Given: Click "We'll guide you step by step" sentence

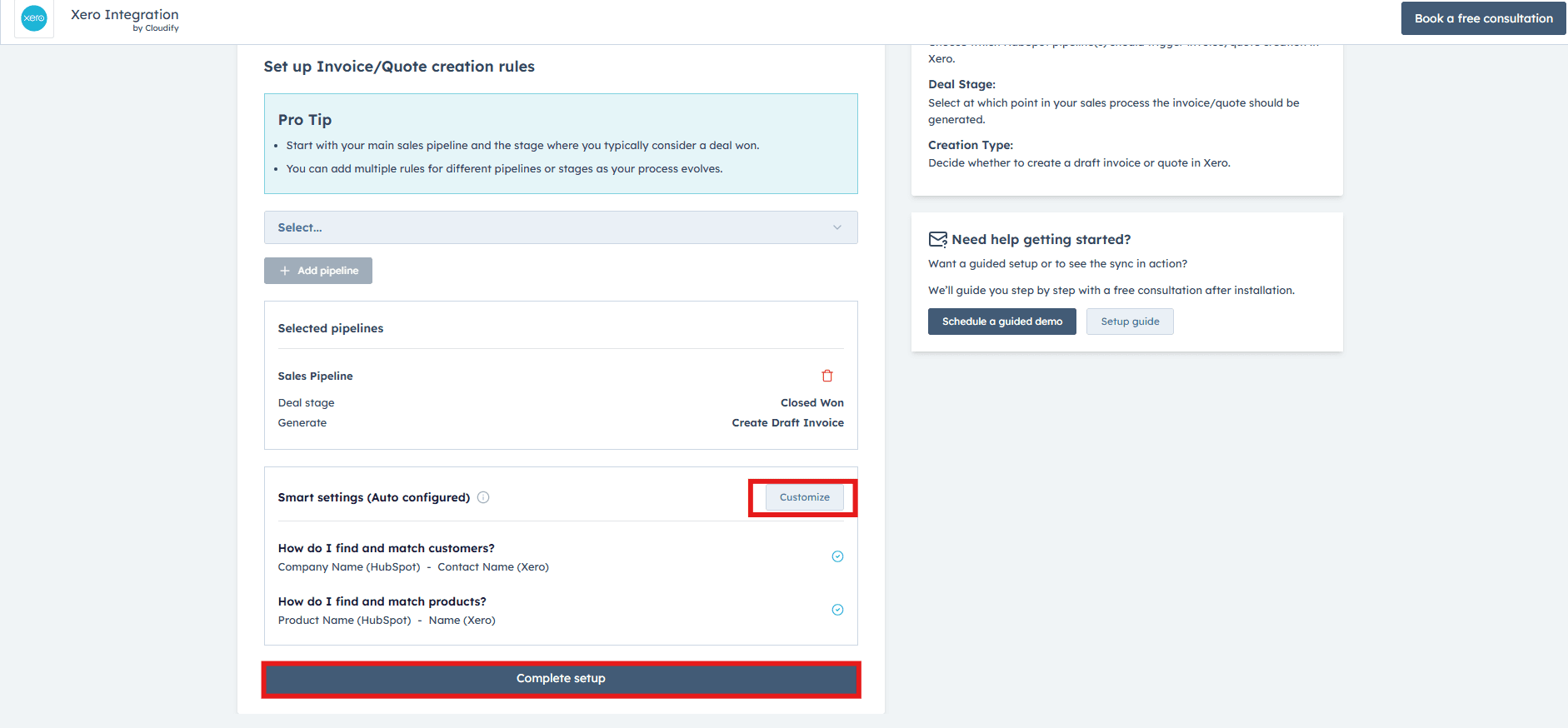Looking at the screenshot, I should coord(1111,291).
